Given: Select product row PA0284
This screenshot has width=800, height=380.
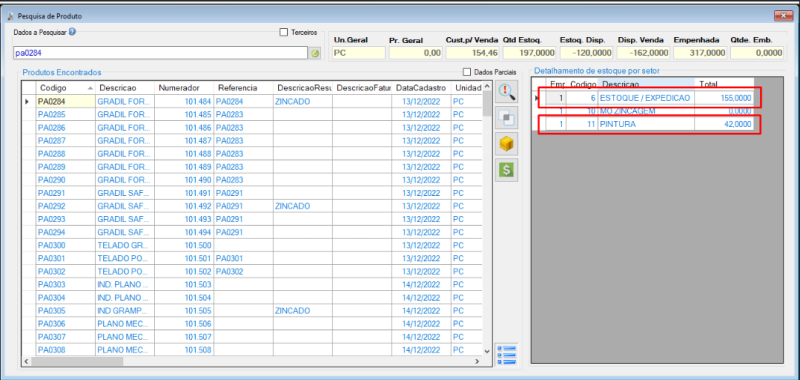Looking at the screenshot, I should pos(252,102).
